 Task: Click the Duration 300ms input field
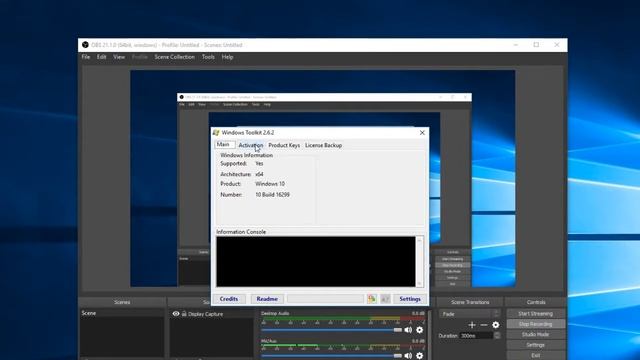tap(476, 336)
